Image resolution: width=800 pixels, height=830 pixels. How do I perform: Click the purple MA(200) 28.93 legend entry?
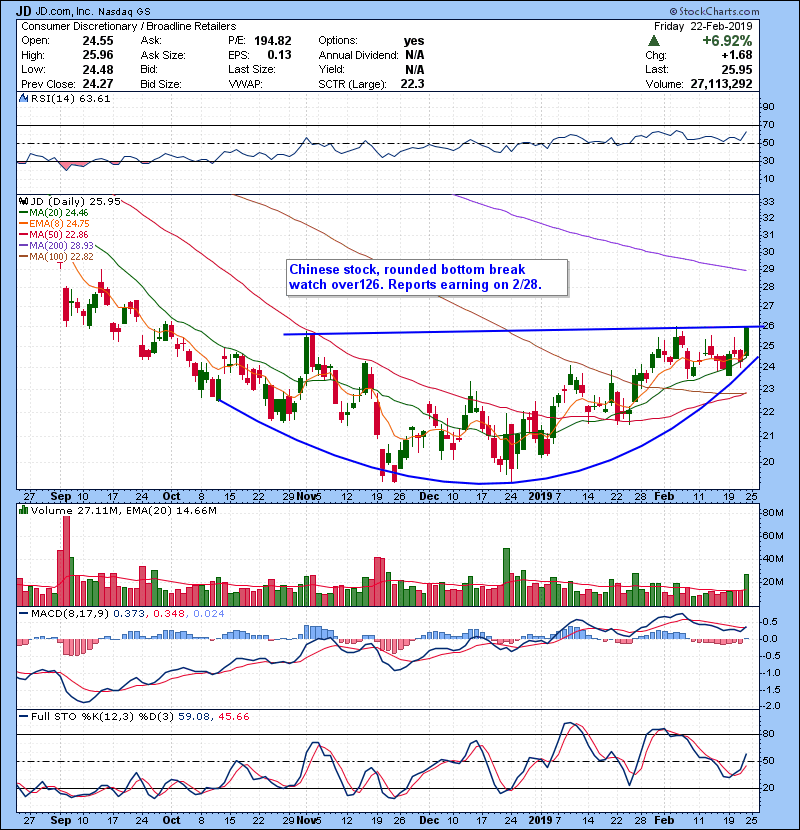coord(57,246)
